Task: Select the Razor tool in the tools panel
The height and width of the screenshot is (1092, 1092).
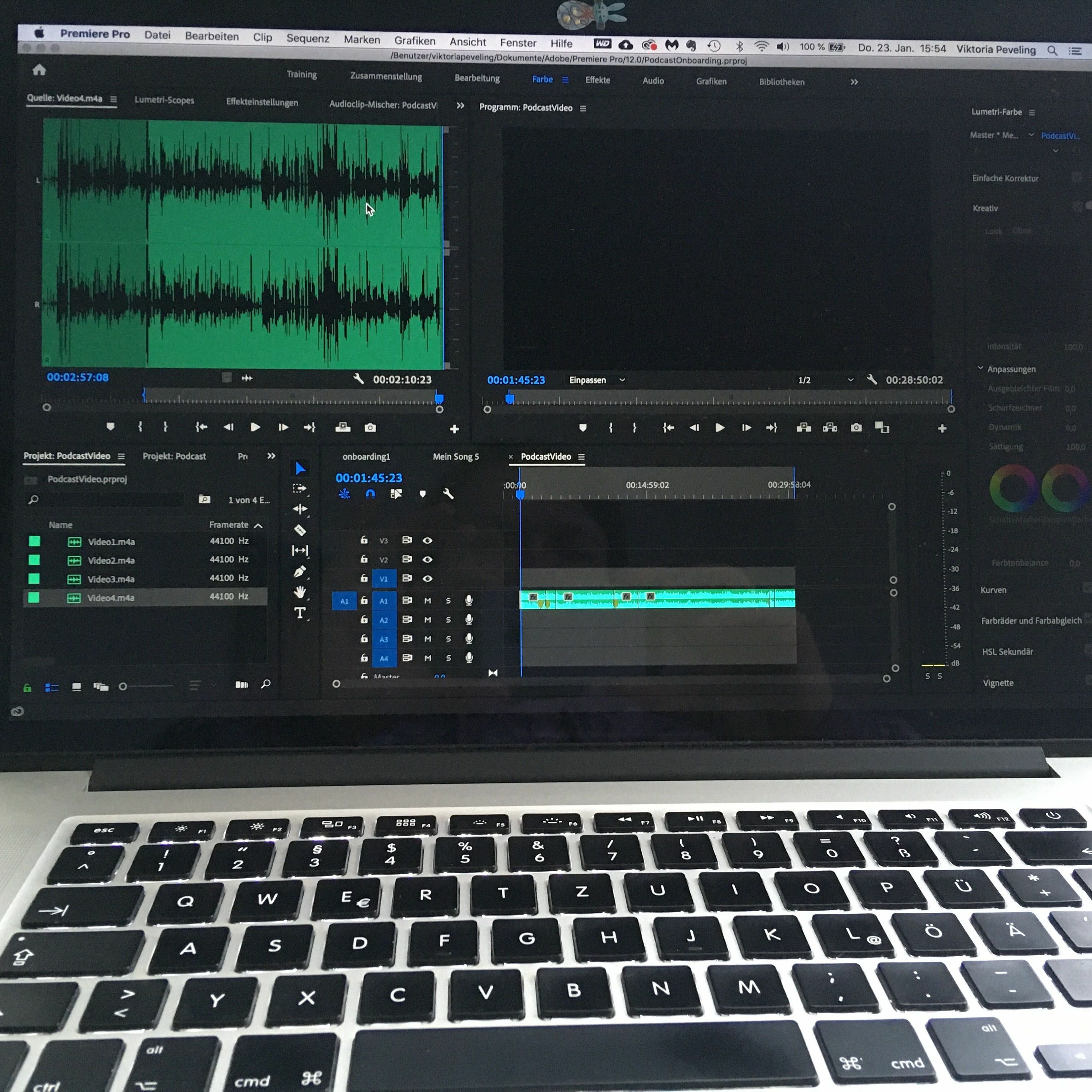Action: (x=300, y=530)
